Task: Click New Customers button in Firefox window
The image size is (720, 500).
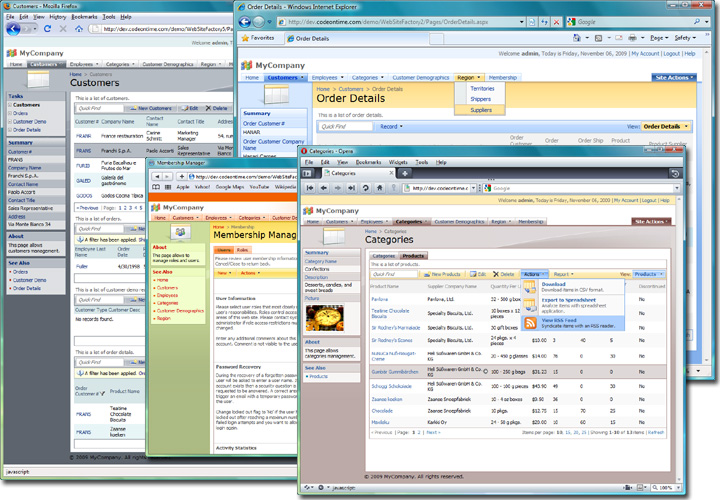Action: click(151, 108)
